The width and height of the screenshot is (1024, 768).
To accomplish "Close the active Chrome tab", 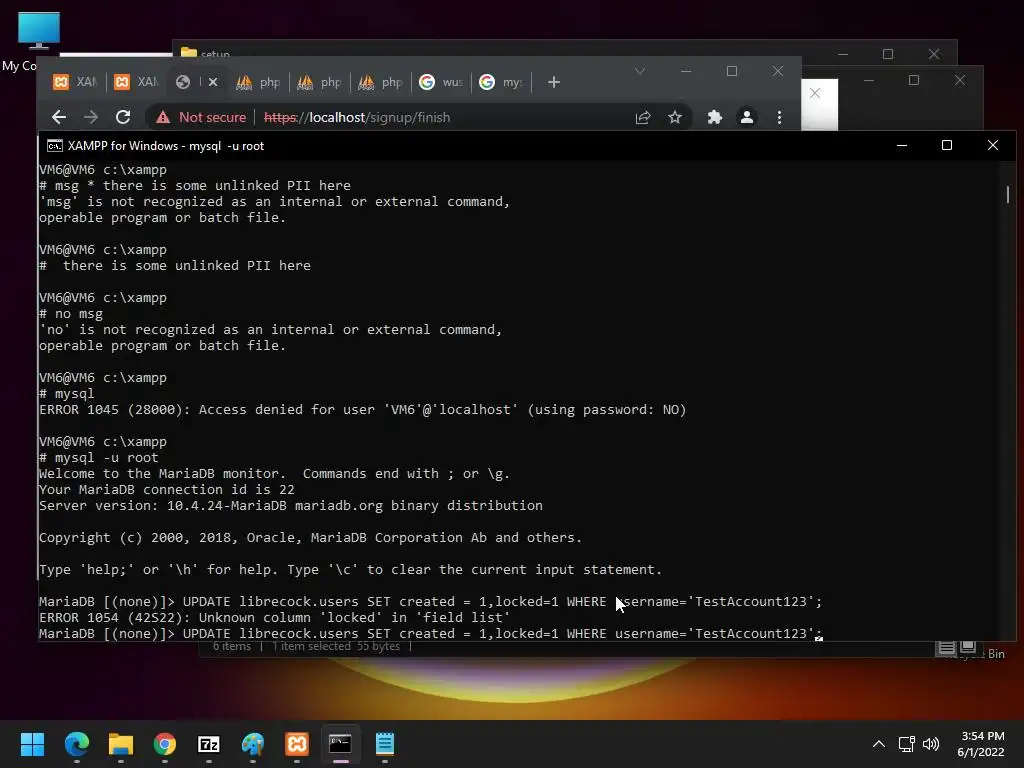I will 213,82.
